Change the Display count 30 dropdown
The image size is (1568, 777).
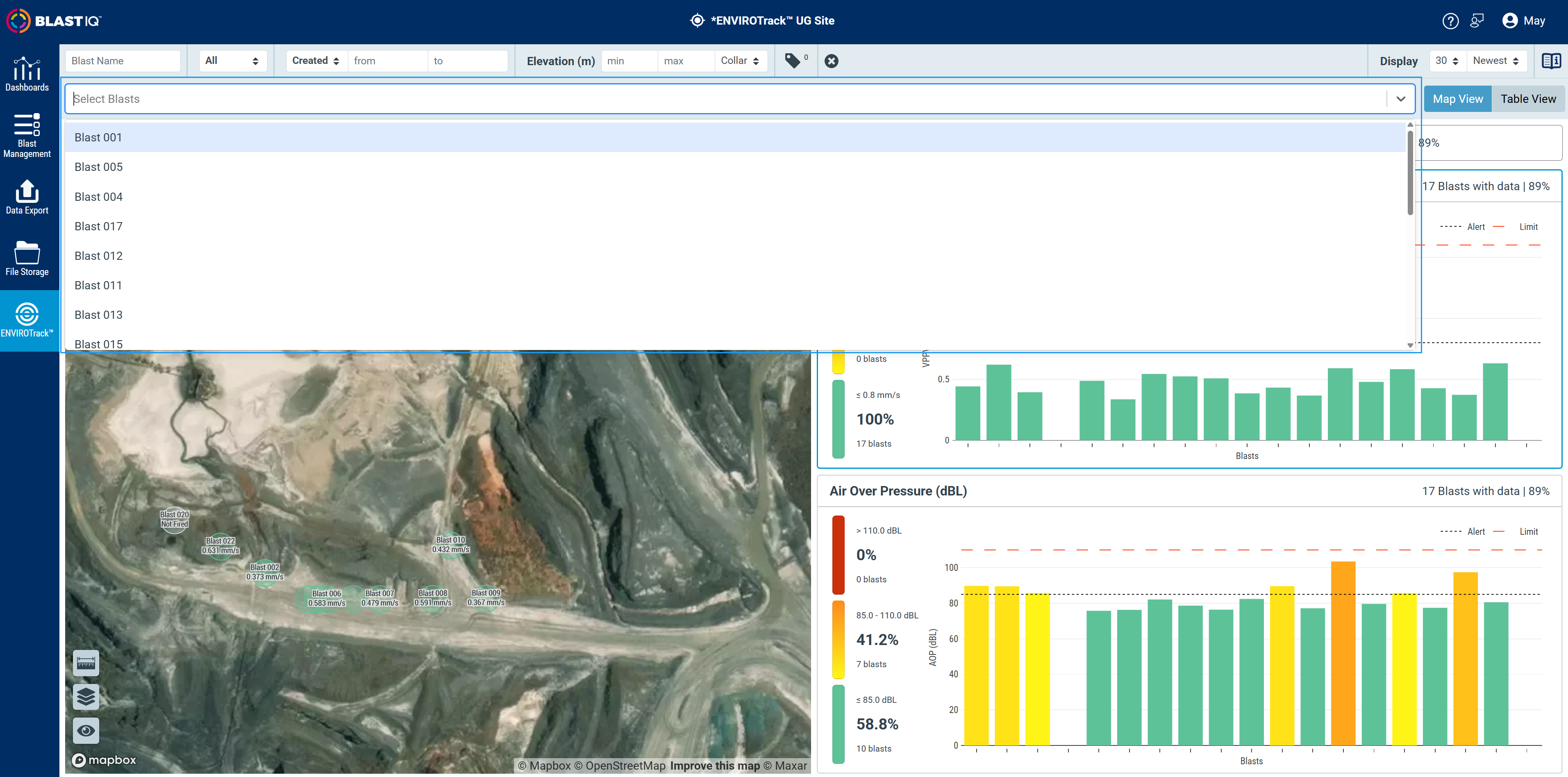pyautogui.click(x=1447, y=60)
